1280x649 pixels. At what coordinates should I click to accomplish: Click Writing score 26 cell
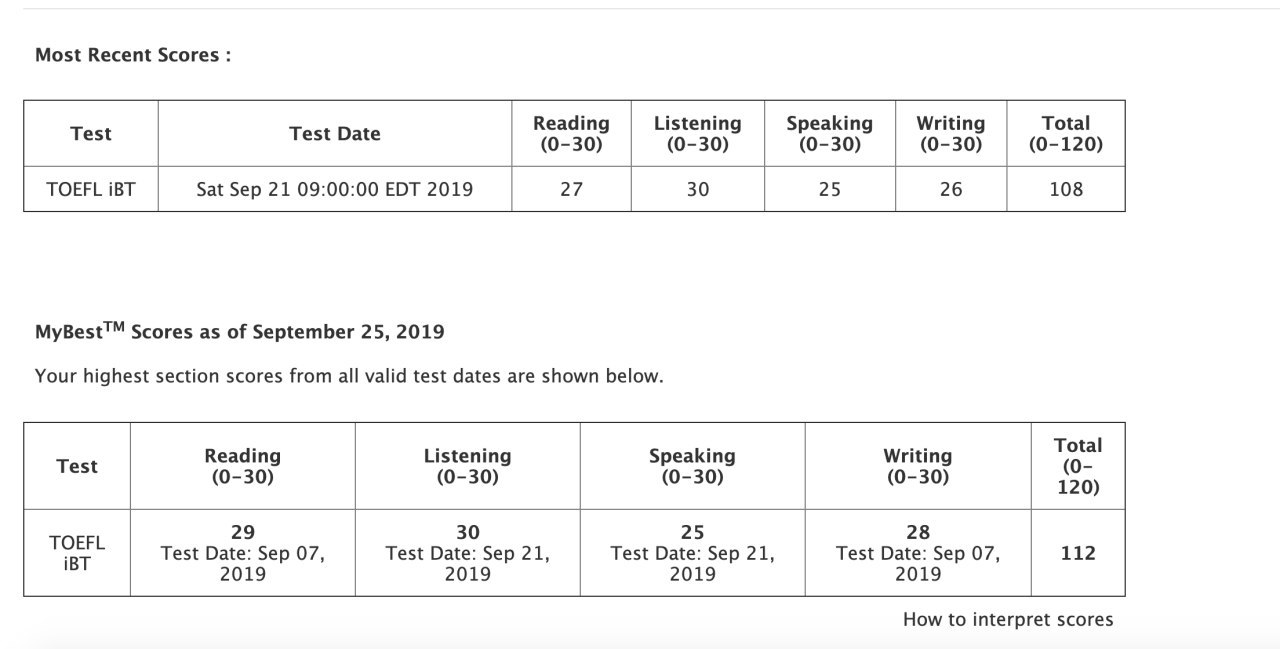(x=951, y=189)
